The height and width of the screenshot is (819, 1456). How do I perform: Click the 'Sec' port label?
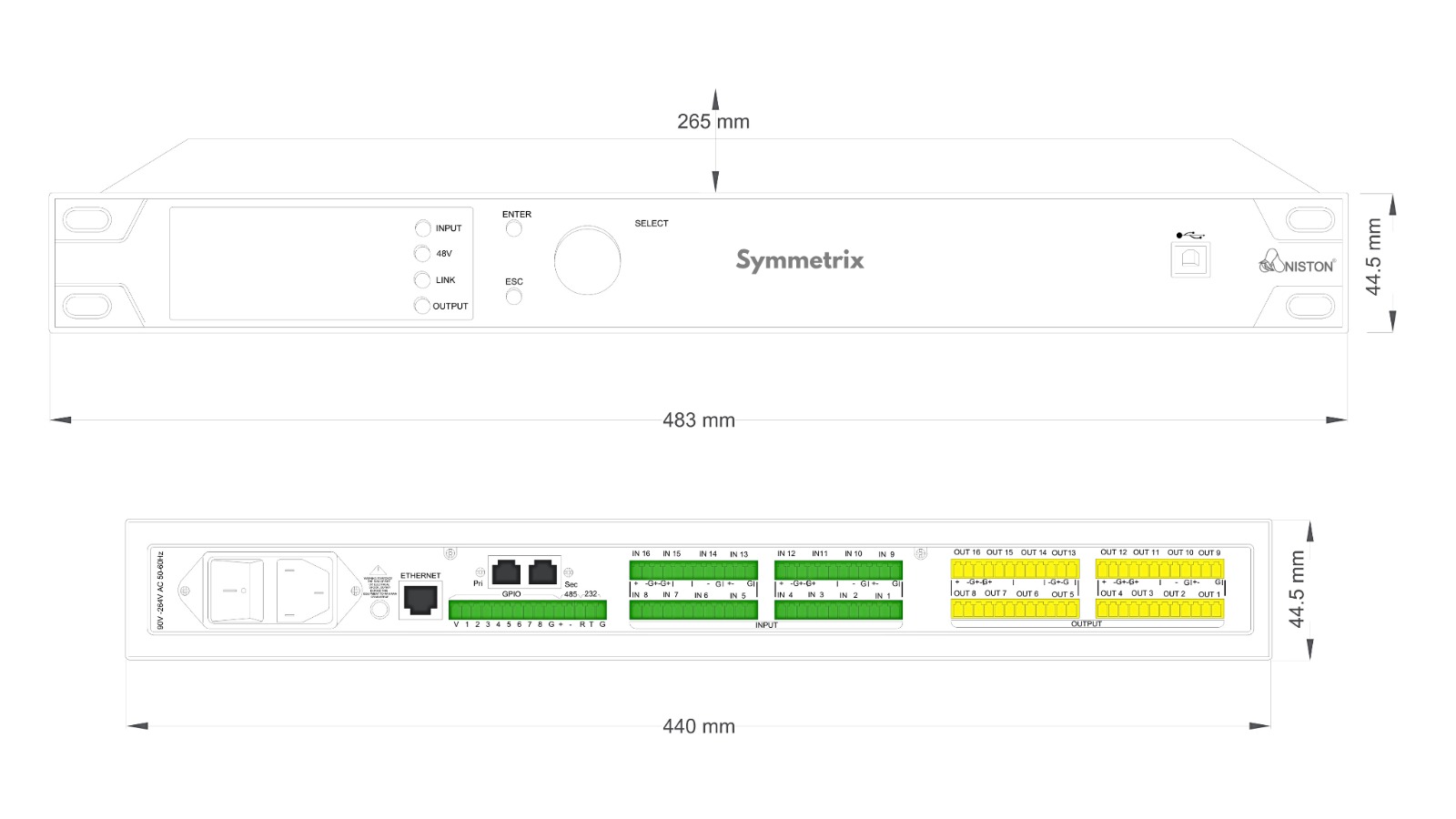click(571, 584)
